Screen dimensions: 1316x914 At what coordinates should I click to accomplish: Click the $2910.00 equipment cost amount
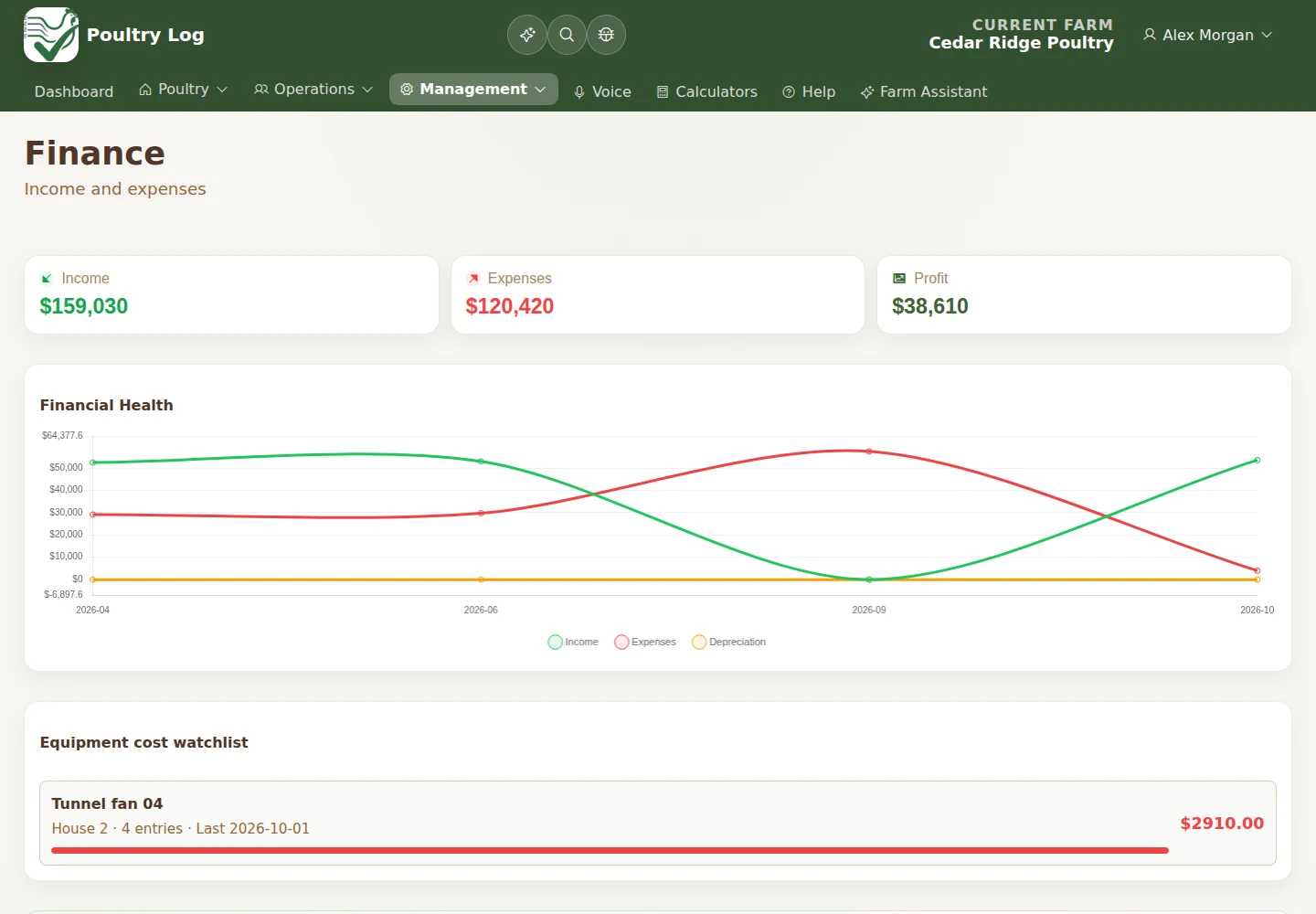[x=1222, y=824]
